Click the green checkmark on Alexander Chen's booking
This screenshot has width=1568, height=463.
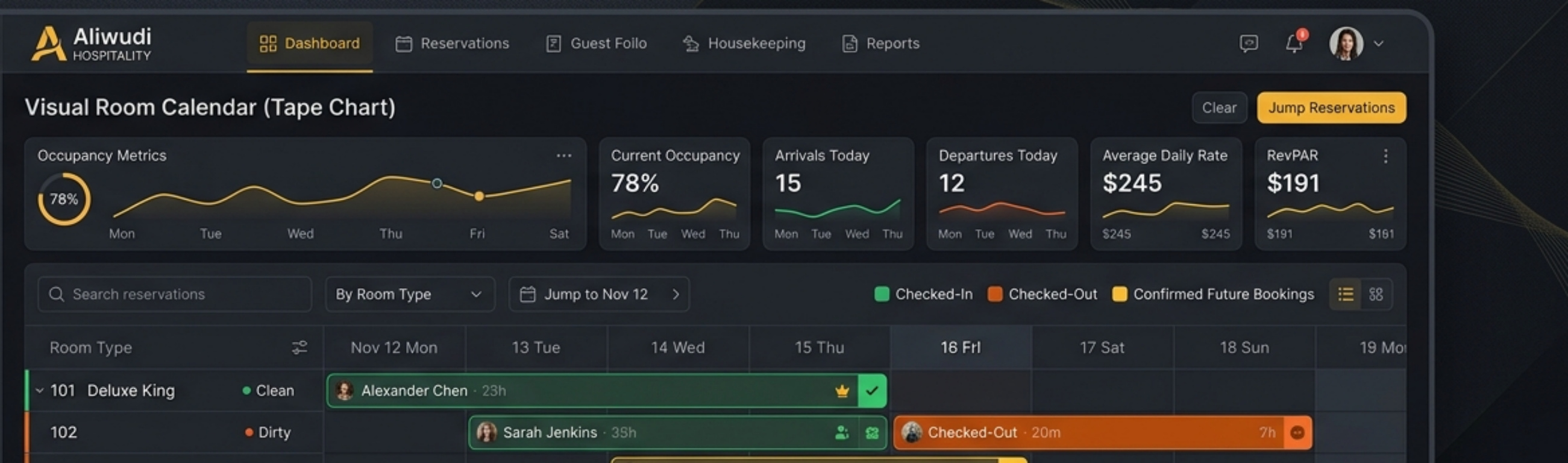(872, 391)
